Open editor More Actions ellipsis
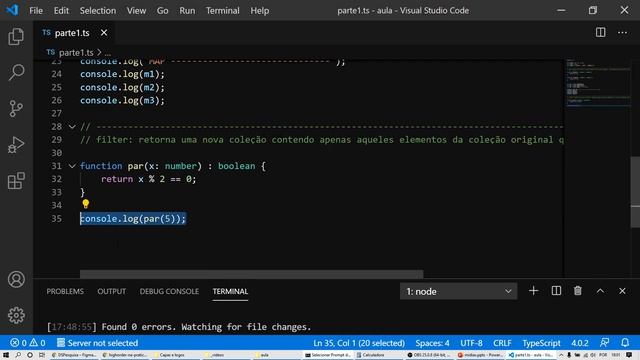This screenshot has width=640, height=360. tap(622, 32)
